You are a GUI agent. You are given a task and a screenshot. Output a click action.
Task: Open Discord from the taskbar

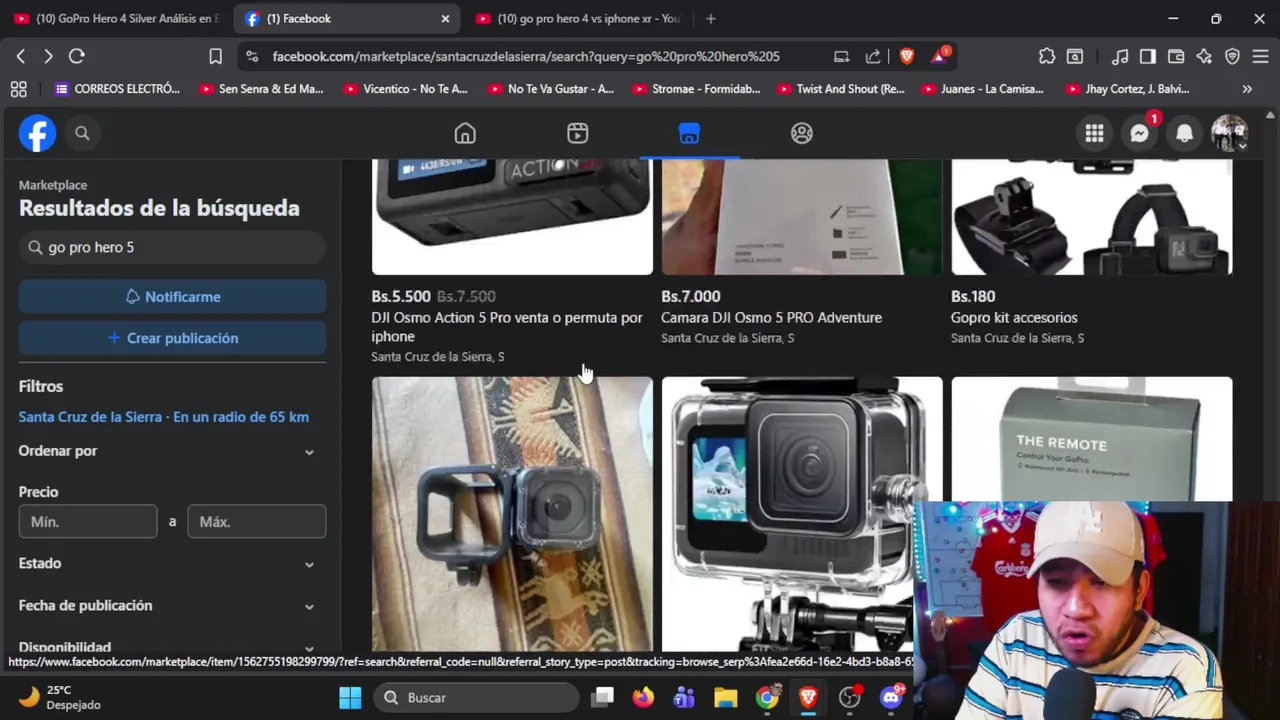(891, 698)
